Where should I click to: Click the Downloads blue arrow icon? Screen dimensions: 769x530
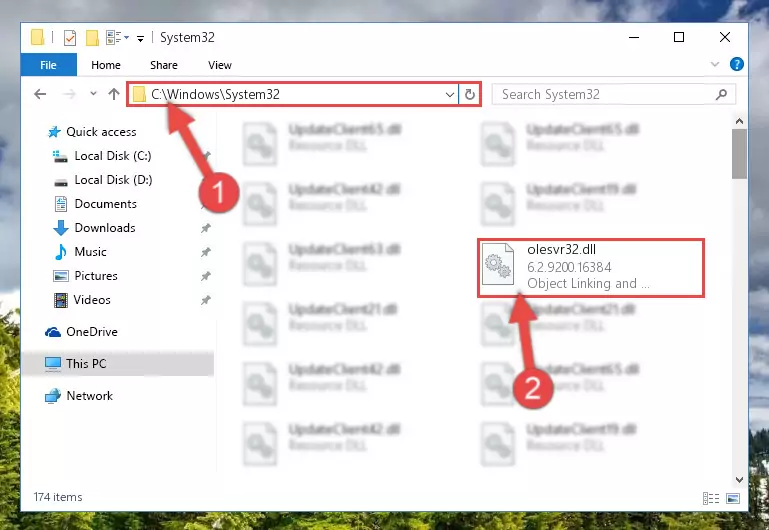pos(61,228)
